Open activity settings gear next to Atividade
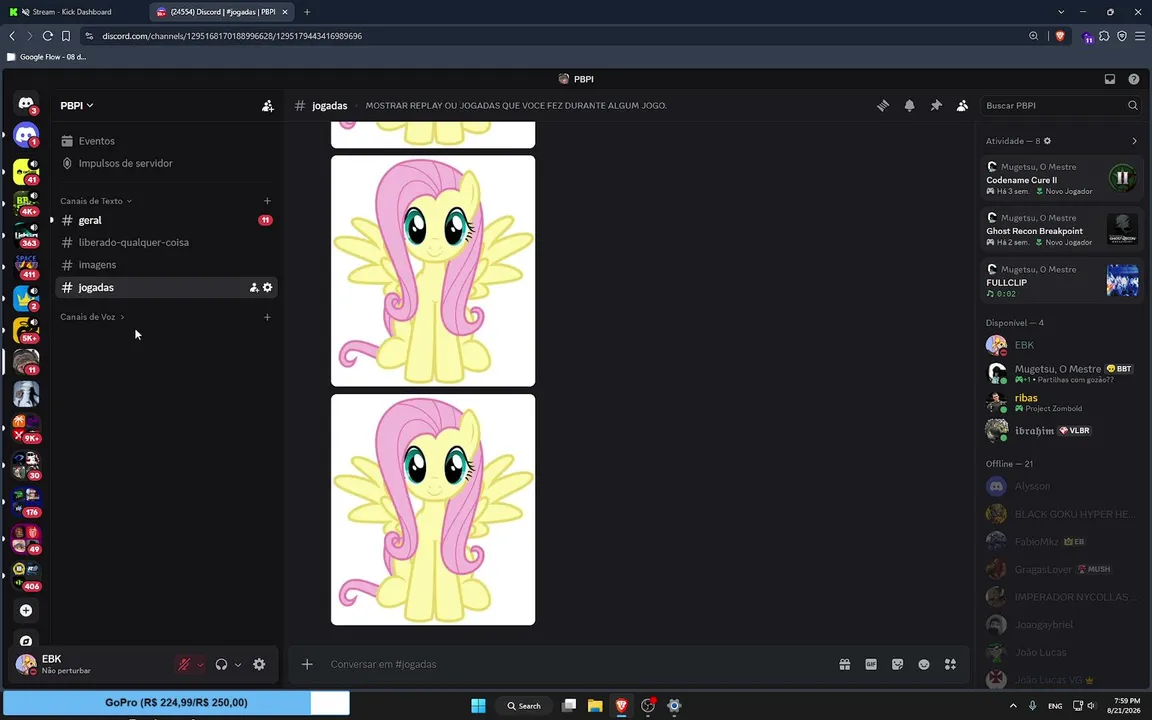Viewport: 1152px width, 720px height. point(1048,141)
